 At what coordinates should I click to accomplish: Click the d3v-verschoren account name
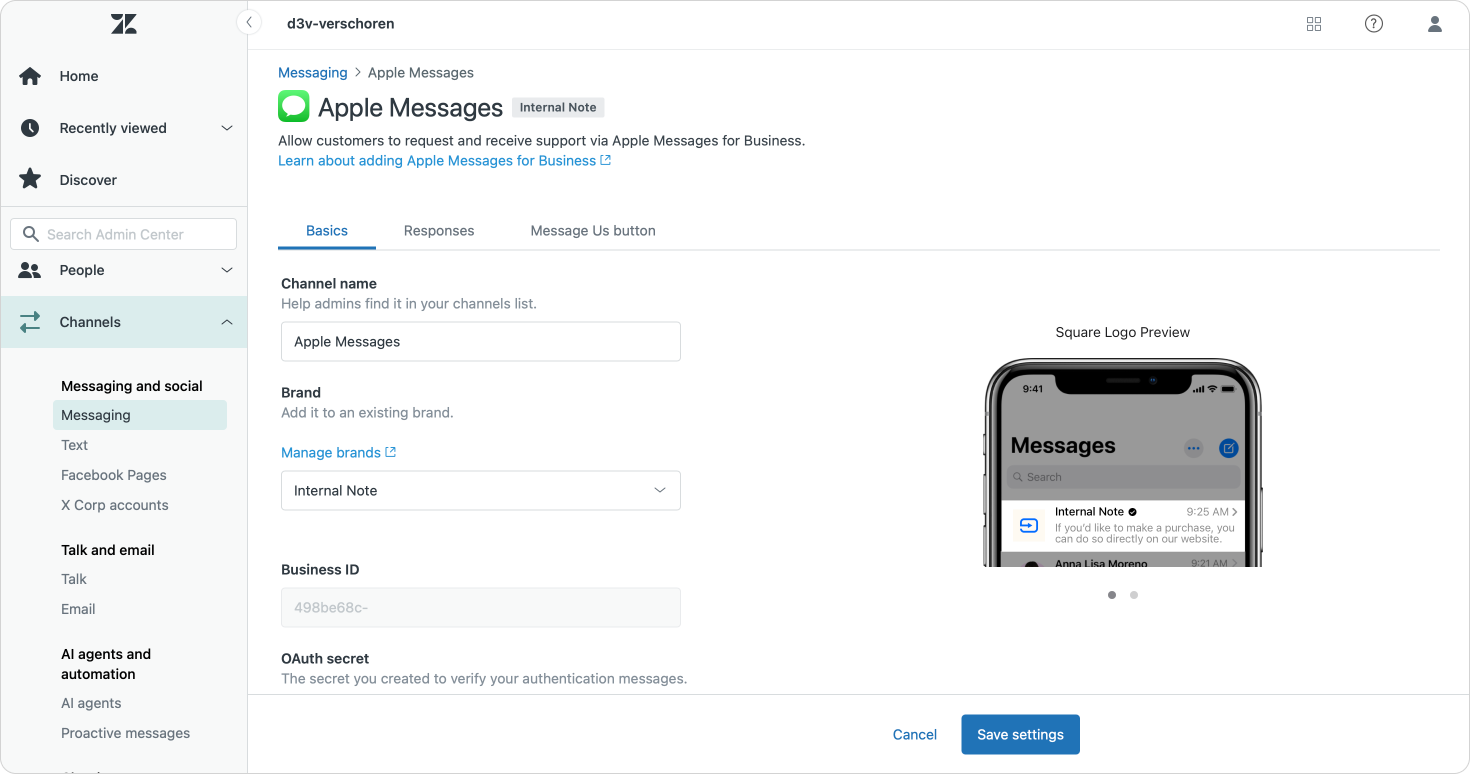click(x=341, y=24)
